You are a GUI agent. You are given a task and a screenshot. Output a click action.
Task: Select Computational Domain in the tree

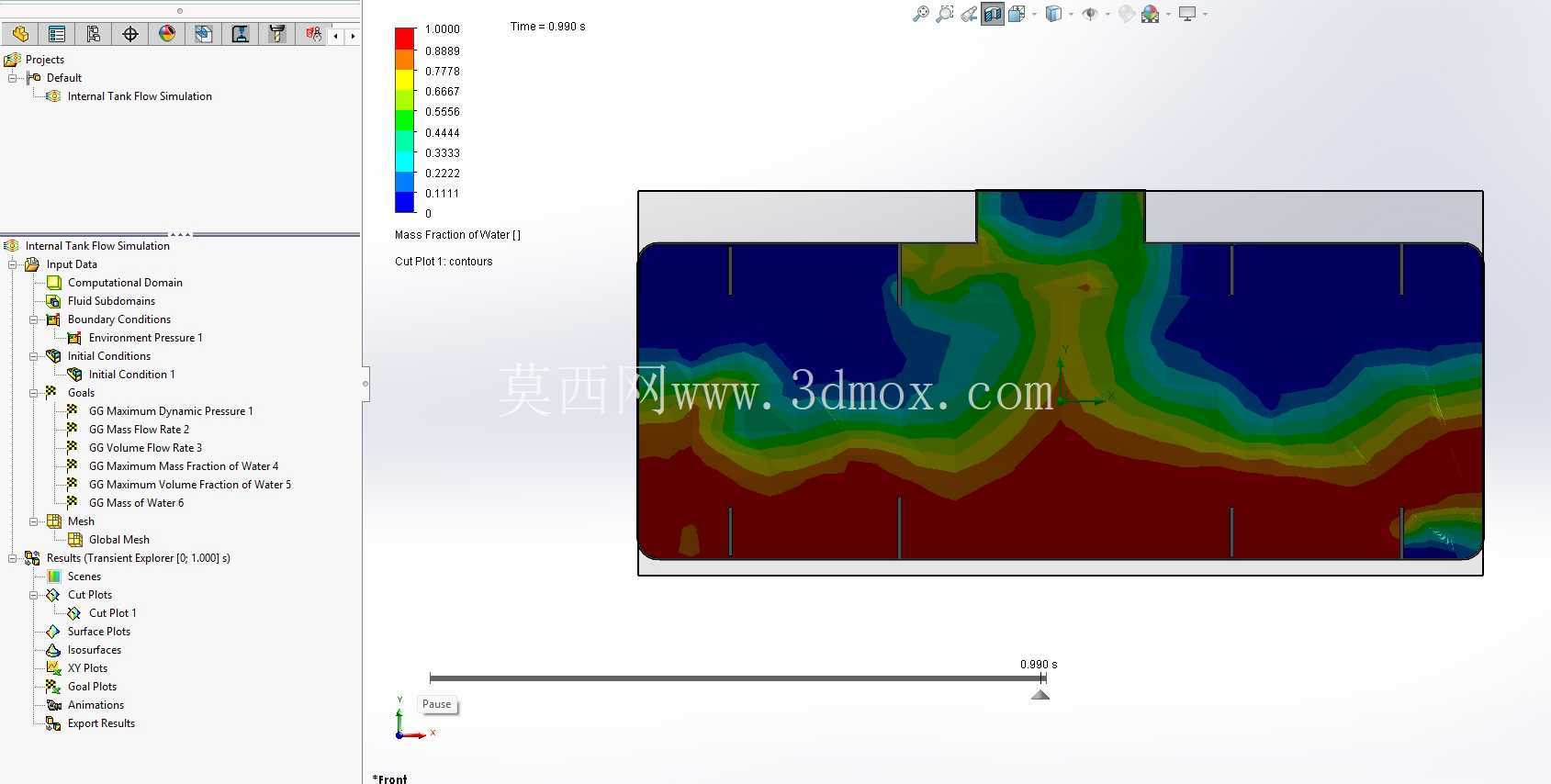[125, 283]
